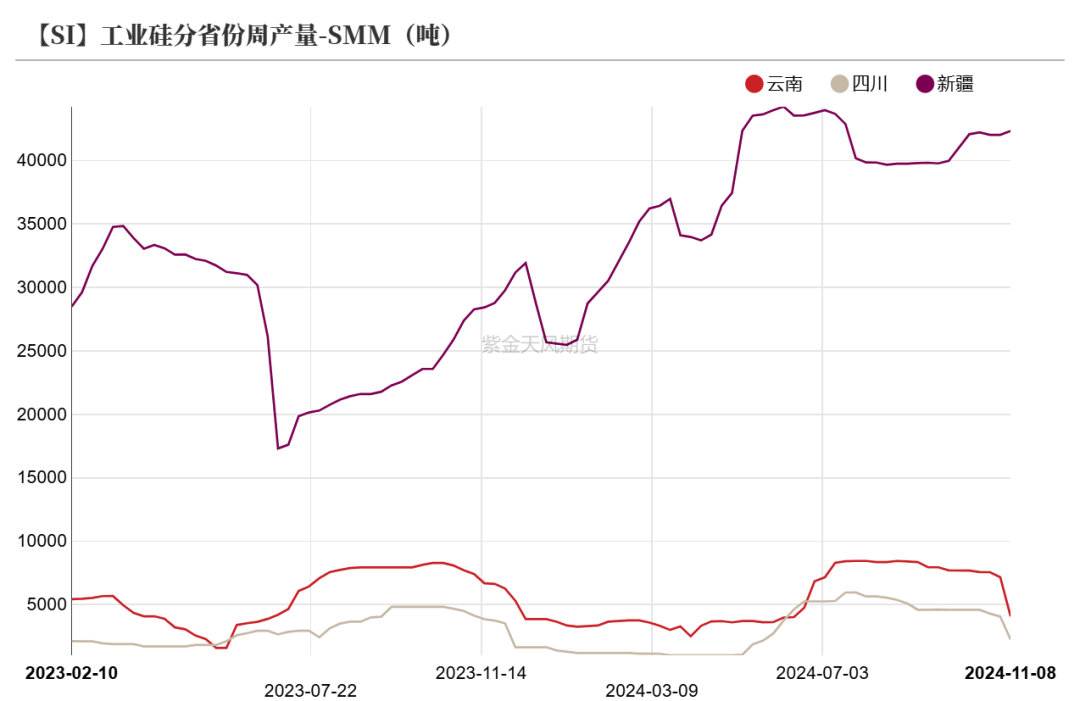Toggle the 云南 series via its legend text
1080x701 pixels.
pyautogui.click(x=785, y=84)
